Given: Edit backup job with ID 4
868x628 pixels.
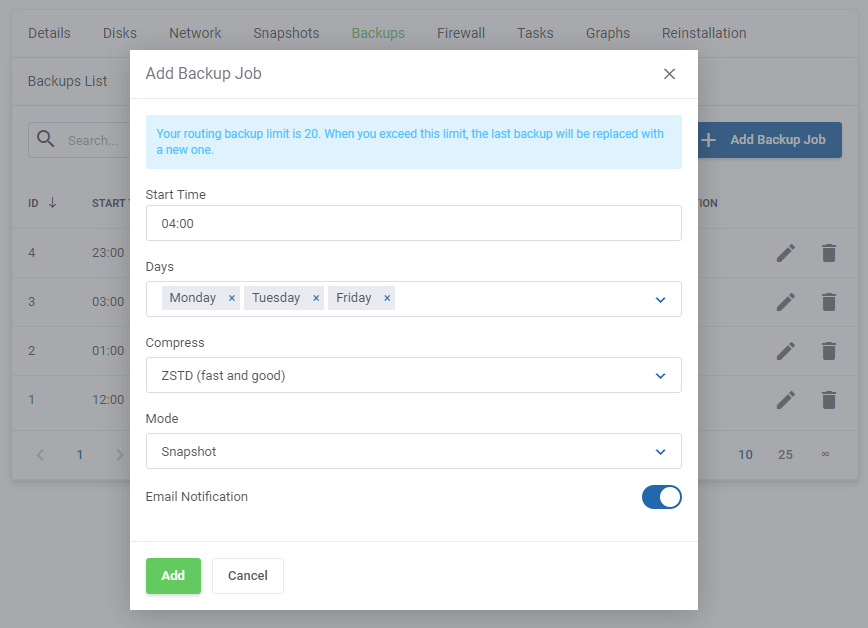Looking at the screenshot, I should tap(786, 253).
